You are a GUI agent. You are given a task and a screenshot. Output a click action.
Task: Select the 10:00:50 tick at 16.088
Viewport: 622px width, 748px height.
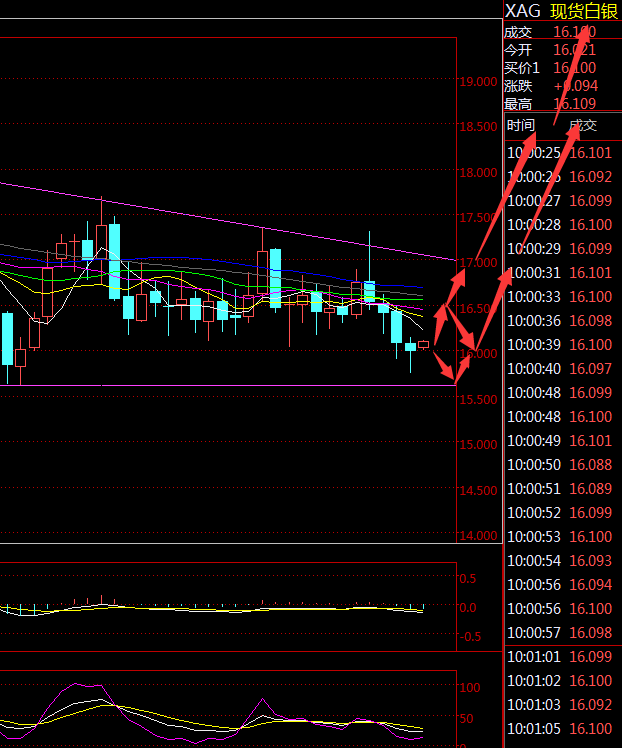coord(560,464)
